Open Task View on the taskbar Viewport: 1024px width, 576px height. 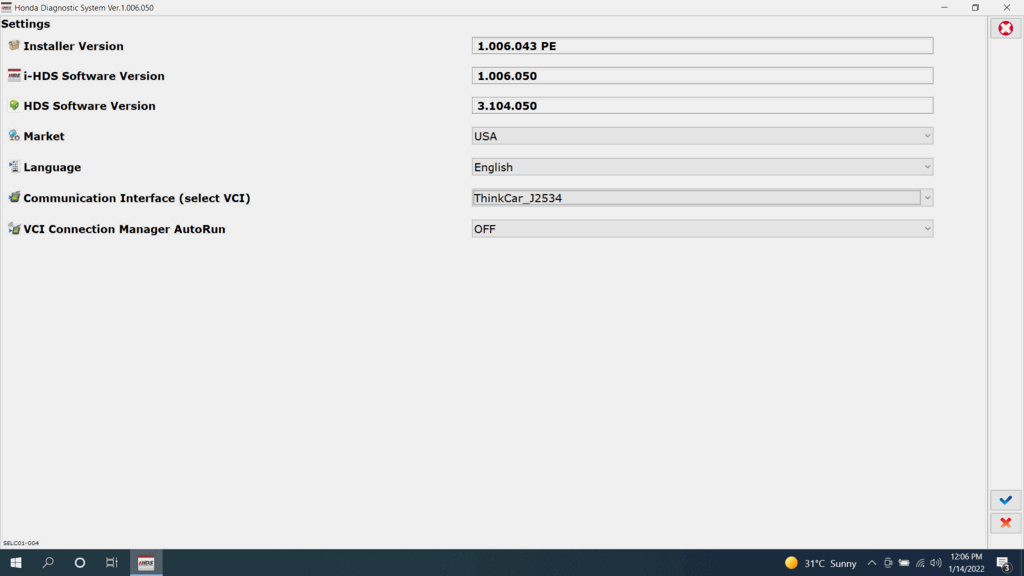(x=112, y=563)
